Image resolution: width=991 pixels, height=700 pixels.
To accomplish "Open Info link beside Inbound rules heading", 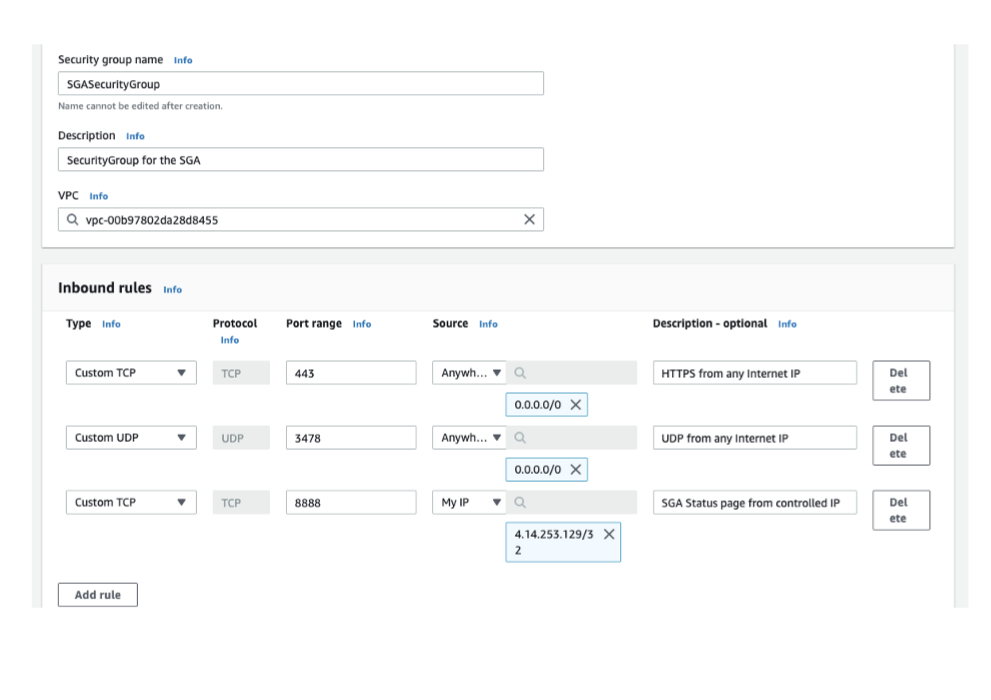I will point(173,290).
